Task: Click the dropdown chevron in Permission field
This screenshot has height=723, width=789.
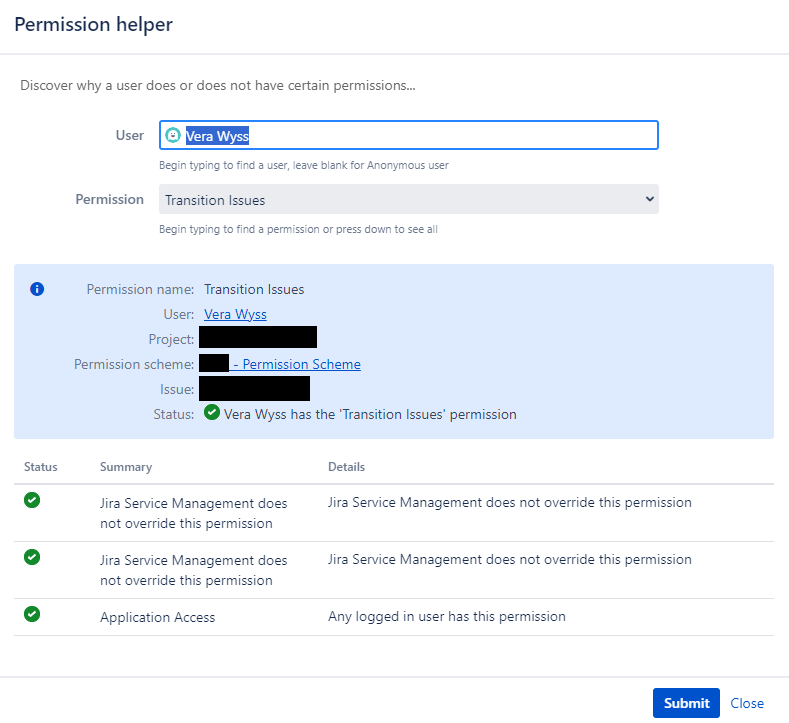Action: click(x=650, y=199)
